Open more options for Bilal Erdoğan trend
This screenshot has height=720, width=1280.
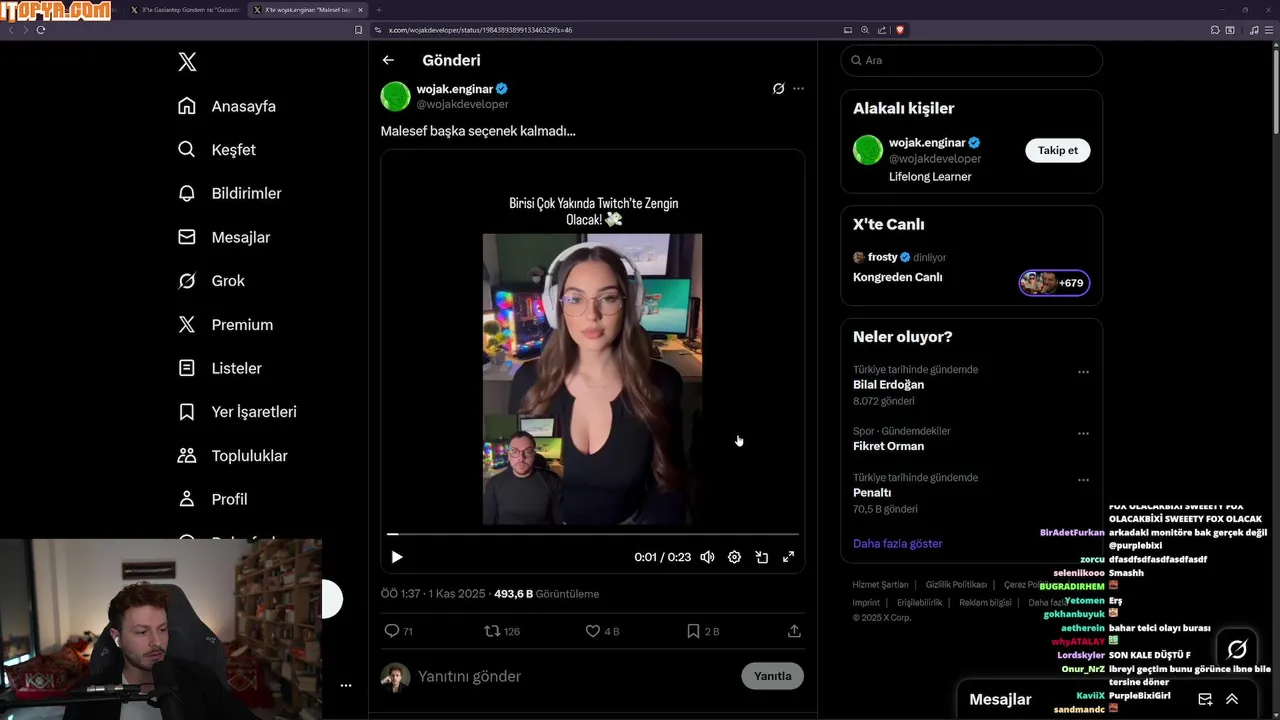tap(1083, 372)
